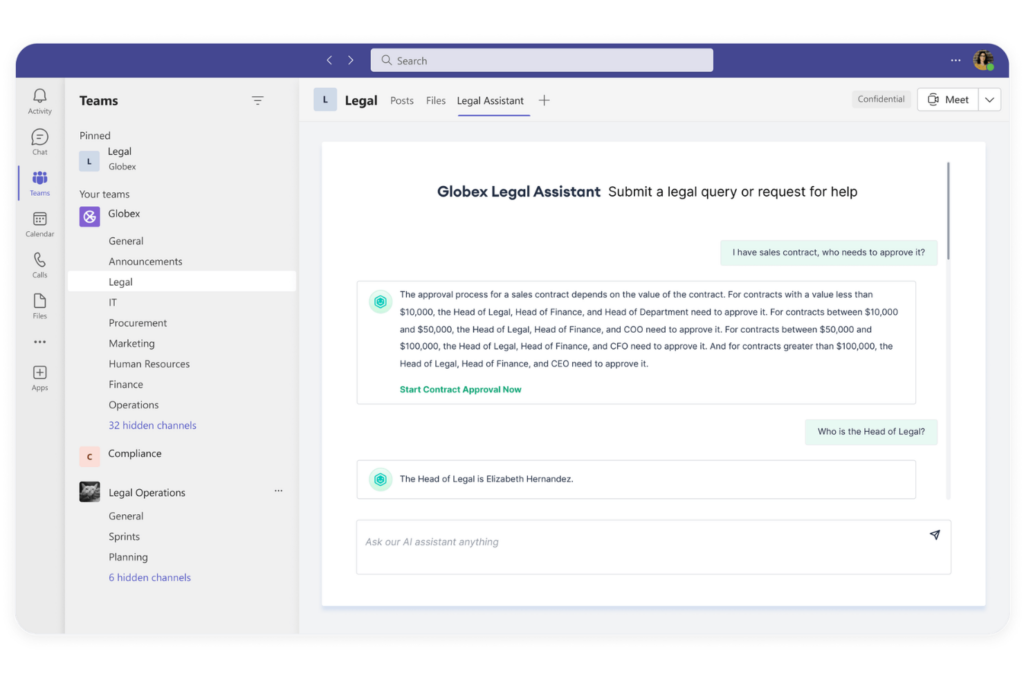Screen dimensions: 1024x683
Task: Open the Legal Operations team name
Action: click(x=147, y=492)
